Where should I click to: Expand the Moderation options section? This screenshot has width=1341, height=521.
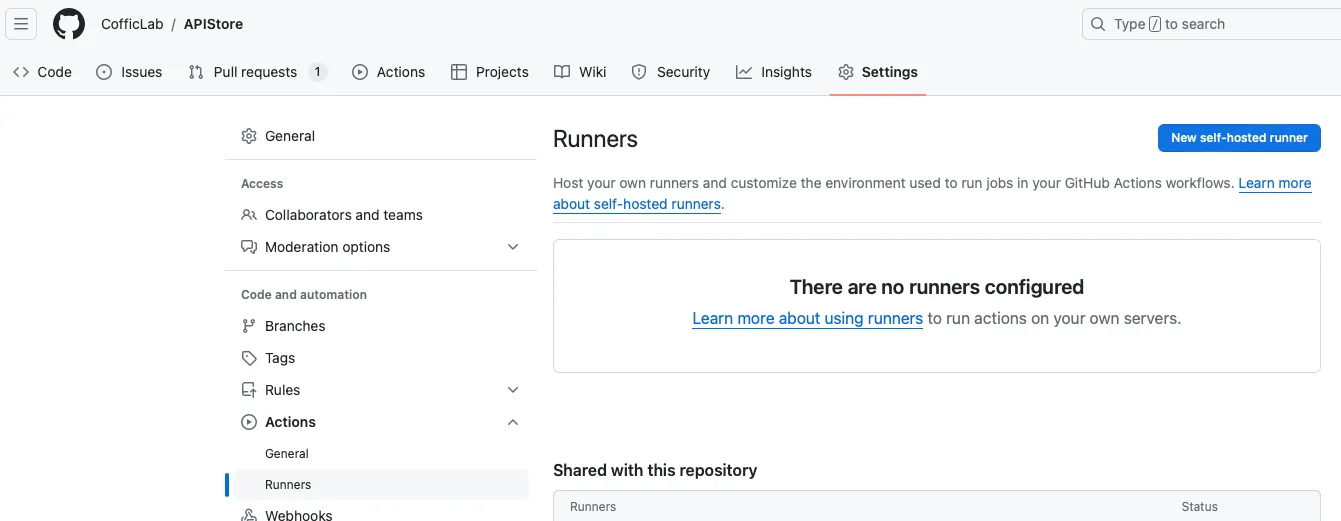tap(513, 247)
